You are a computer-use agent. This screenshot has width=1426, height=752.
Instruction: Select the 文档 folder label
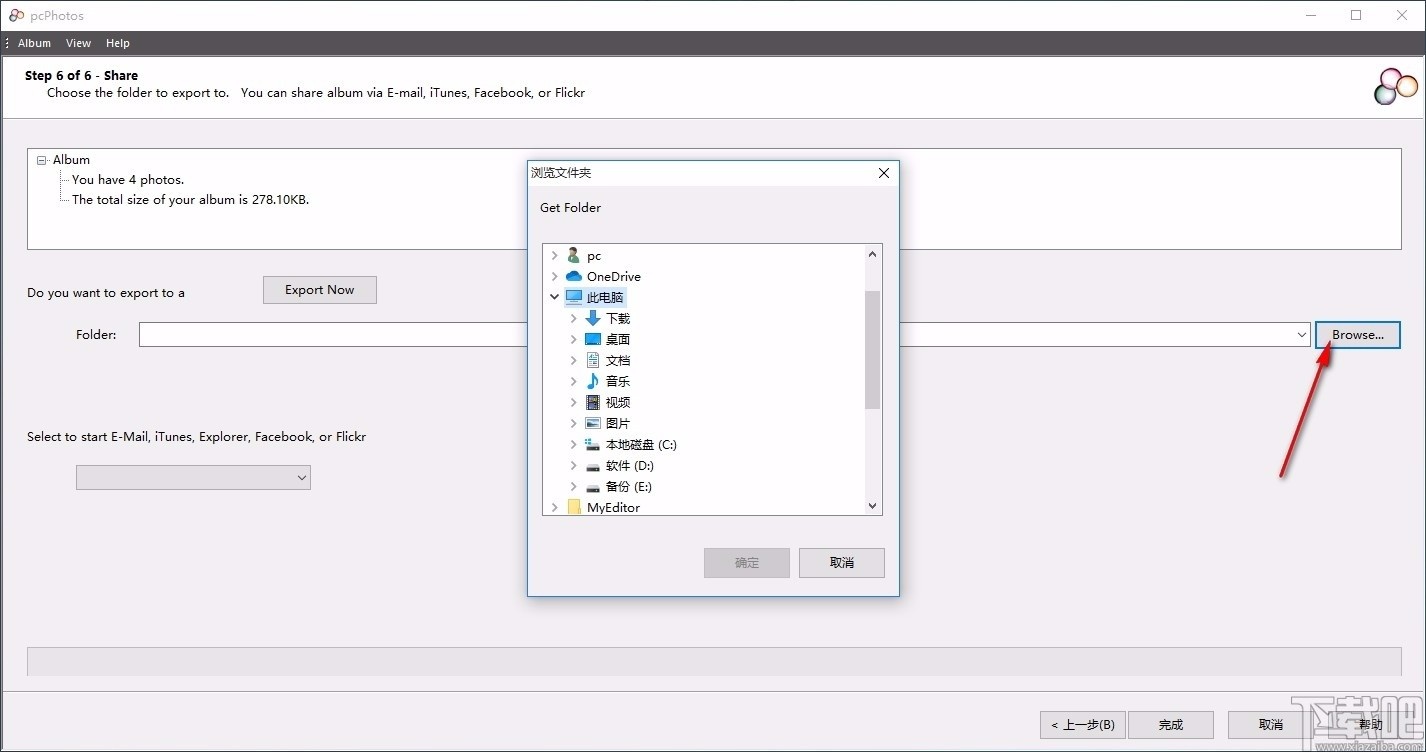(x=618, y=360)
